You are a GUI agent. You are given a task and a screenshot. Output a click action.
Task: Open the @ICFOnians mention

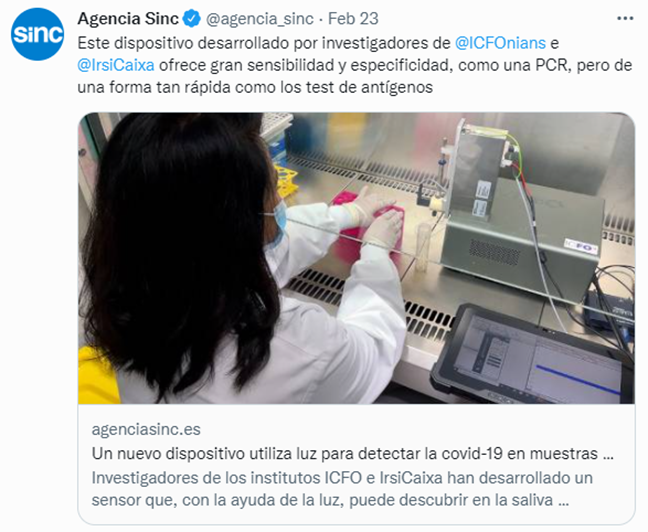[x=500, y=43]
